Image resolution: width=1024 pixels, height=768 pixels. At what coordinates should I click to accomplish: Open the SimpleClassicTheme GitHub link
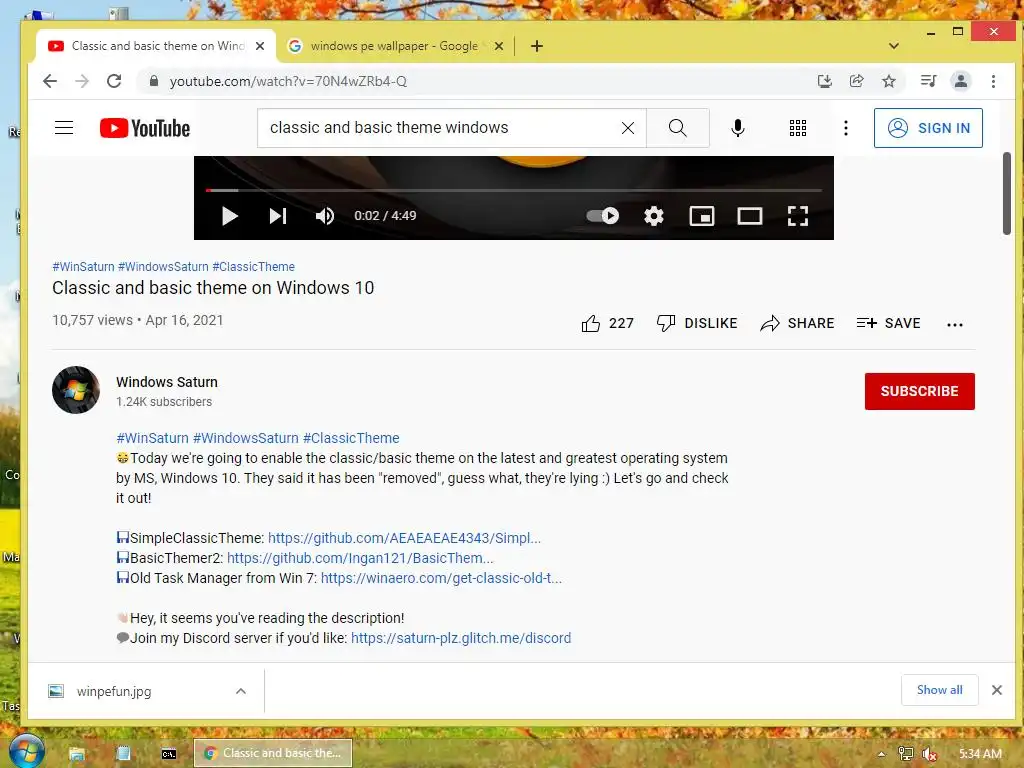pyautogui.click(x=404, y=538)
